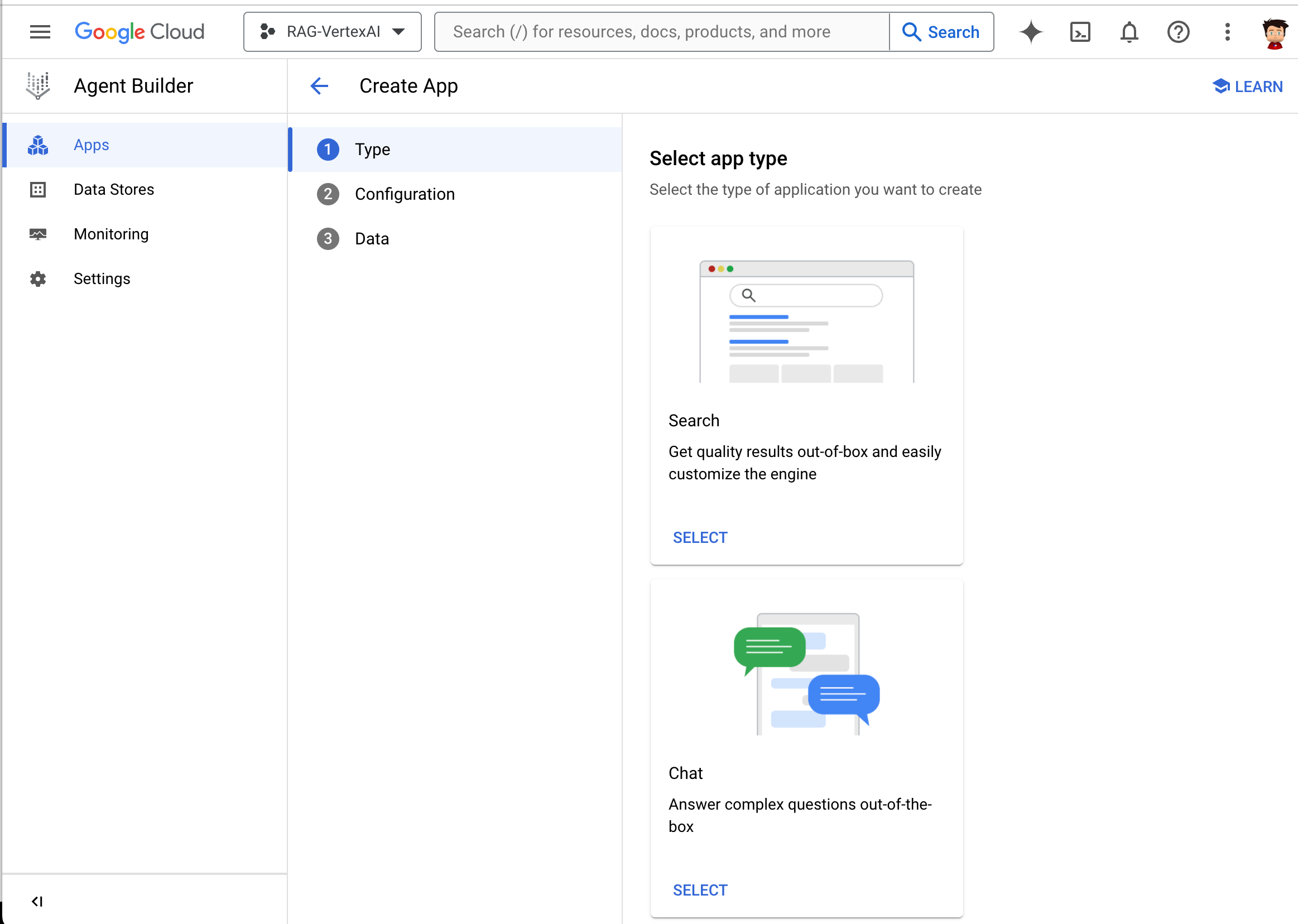Screen dimensions: 1298x924
Task: Click the back arrow beside Create App
Action: tap(319, 86)
